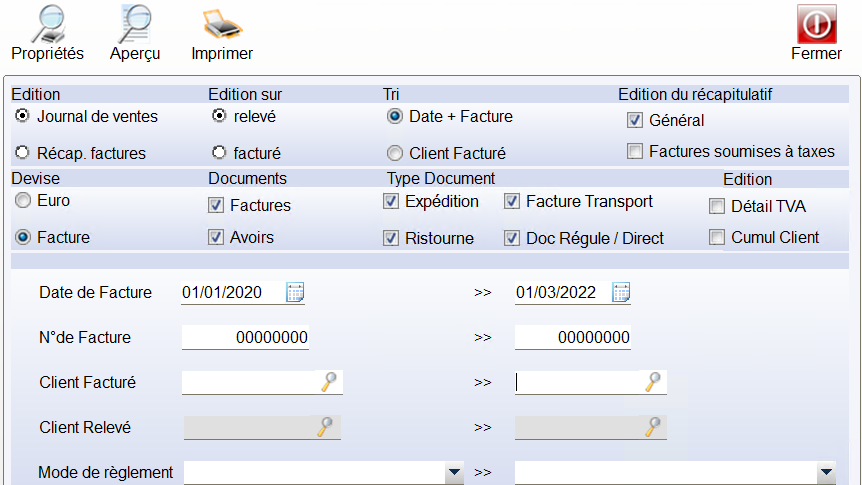
Task: Choose Client Facturé sort option
Action: [x=395, y=154]
